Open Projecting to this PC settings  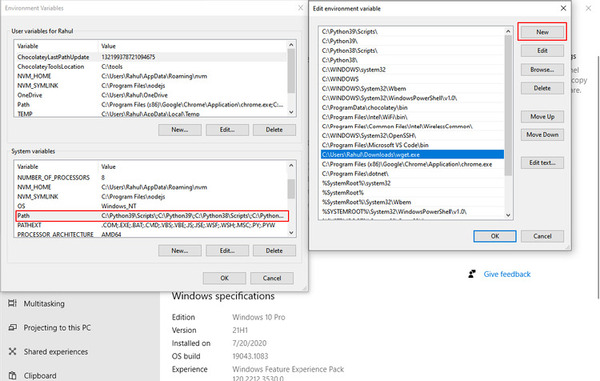pos(57,328)
